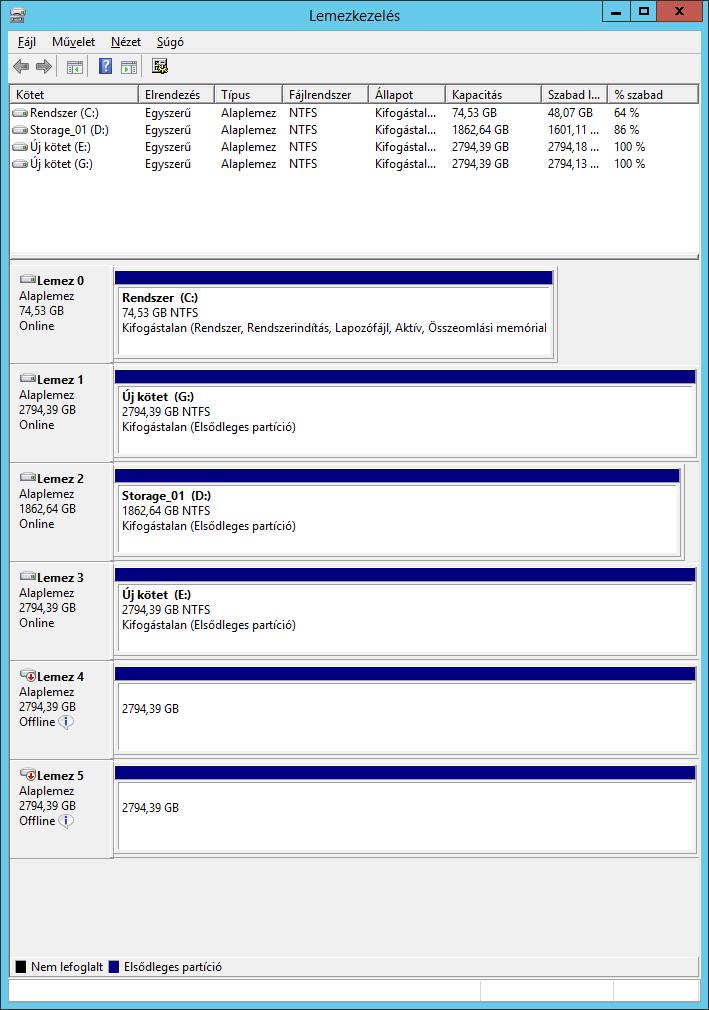The height and width of the screenshot is (1010, 709).
Task: Open the Súgó menu
Action: click(x=170, y=42)
